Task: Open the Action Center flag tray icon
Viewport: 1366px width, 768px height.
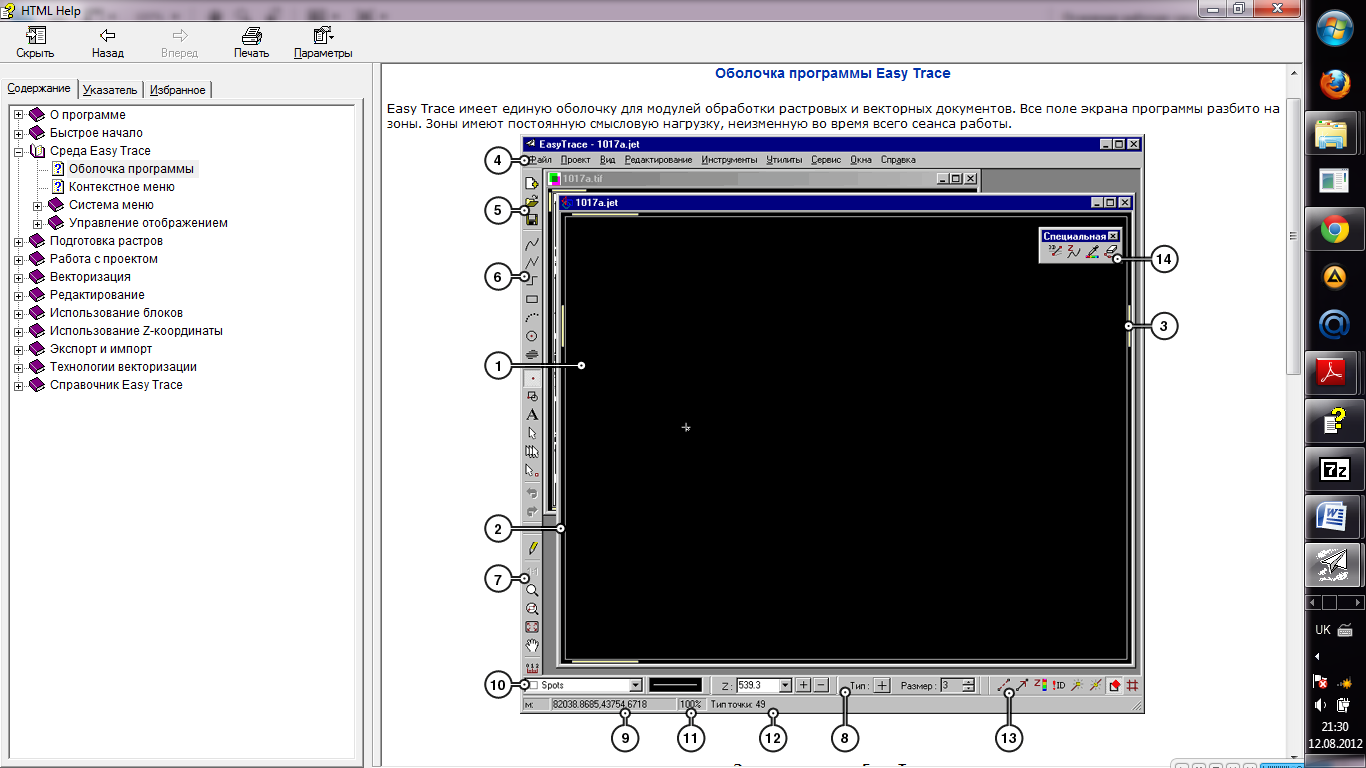Action: click(x=1321, y=682)
